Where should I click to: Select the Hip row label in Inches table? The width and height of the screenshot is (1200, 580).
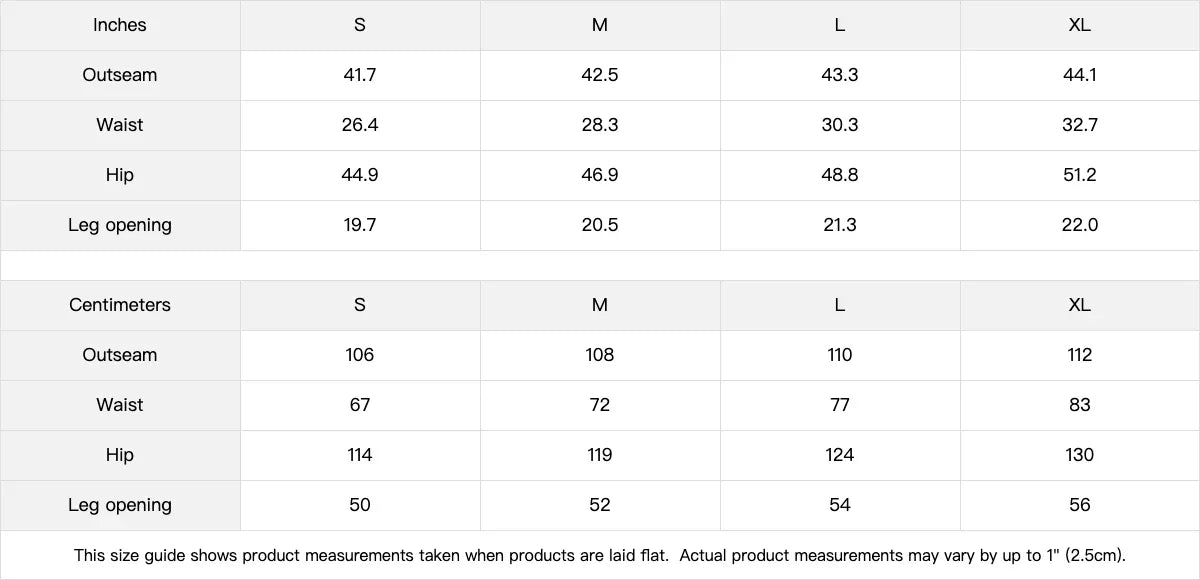pos(120,175)
